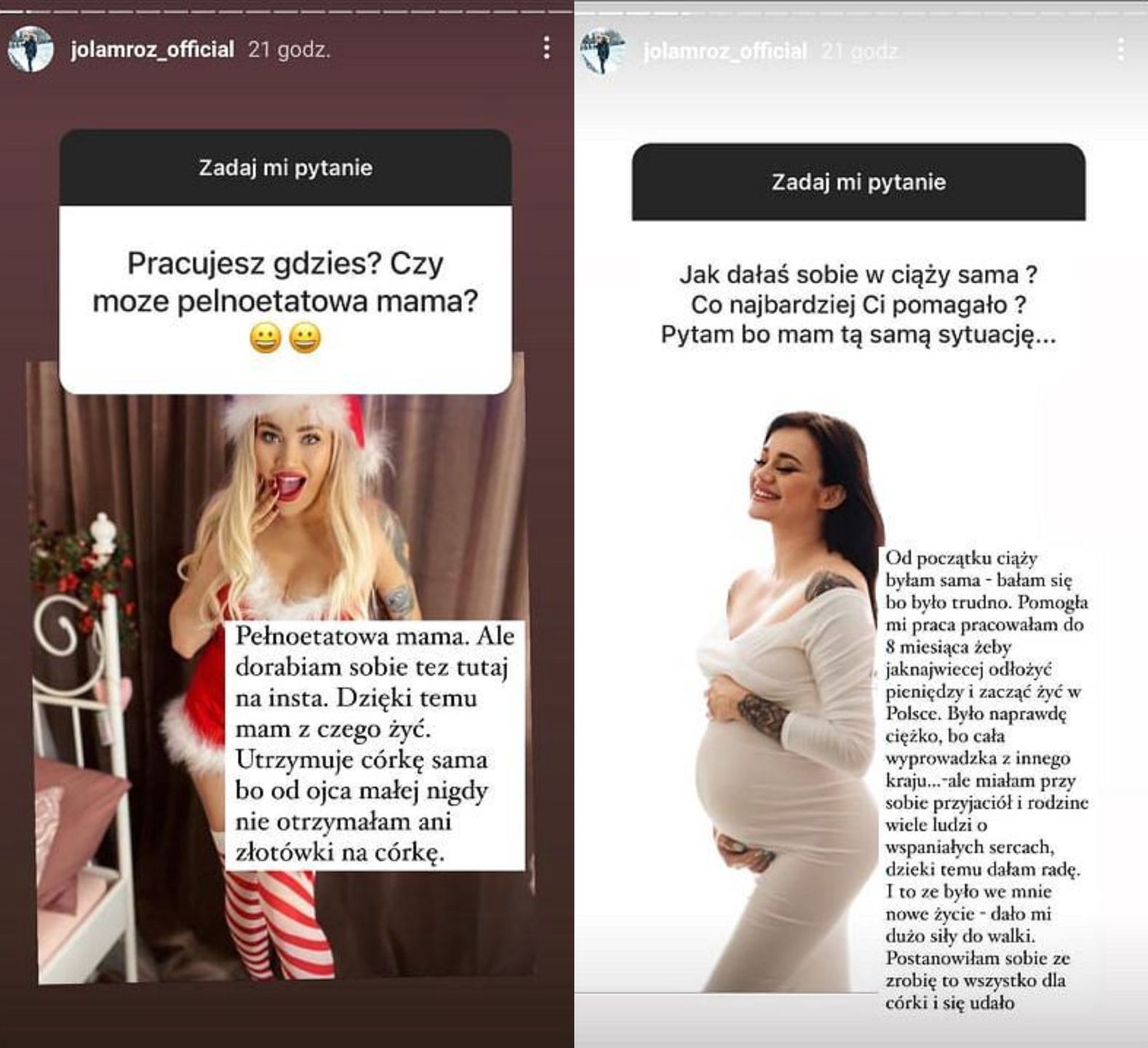The width and height of the screenshot is (1148, 1048).
Task: Open the right story's three-dot options menu
Action: coord(1120,49)
